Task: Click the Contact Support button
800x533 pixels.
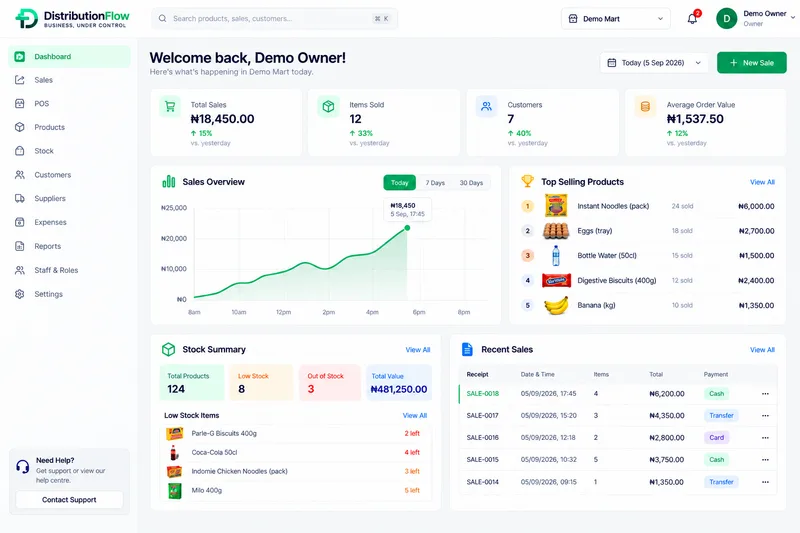Action: pyautogui.click(x=69, y=500)
